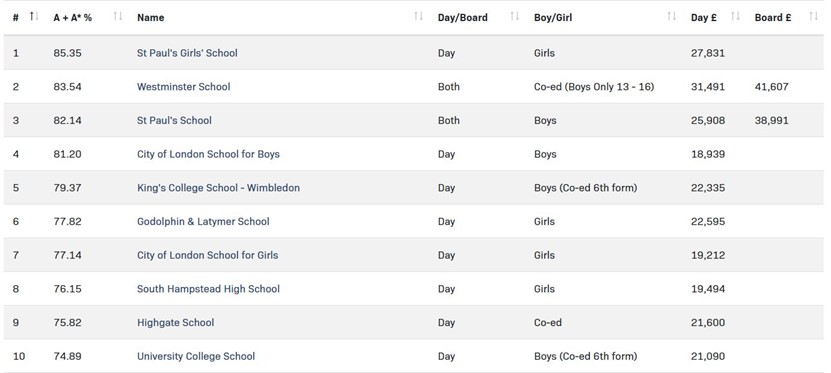Visit St Paul's School page
The image size is (831, 373).
coord(174,120)
